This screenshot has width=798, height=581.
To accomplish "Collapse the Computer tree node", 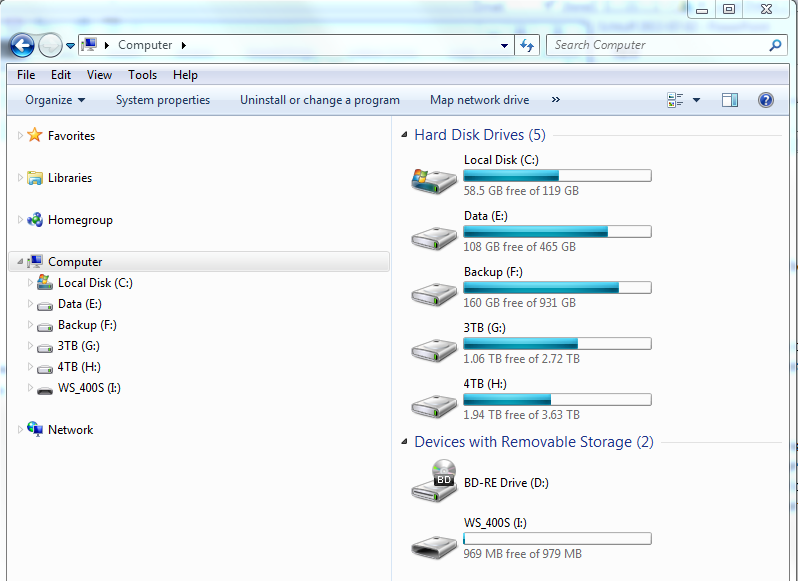I will [20, 262].
